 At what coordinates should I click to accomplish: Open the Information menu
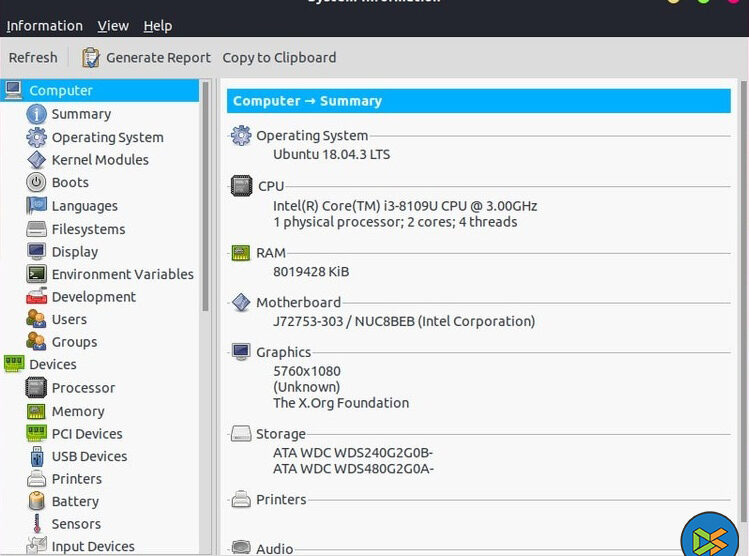pyautogui.click(x=45, y=26)
